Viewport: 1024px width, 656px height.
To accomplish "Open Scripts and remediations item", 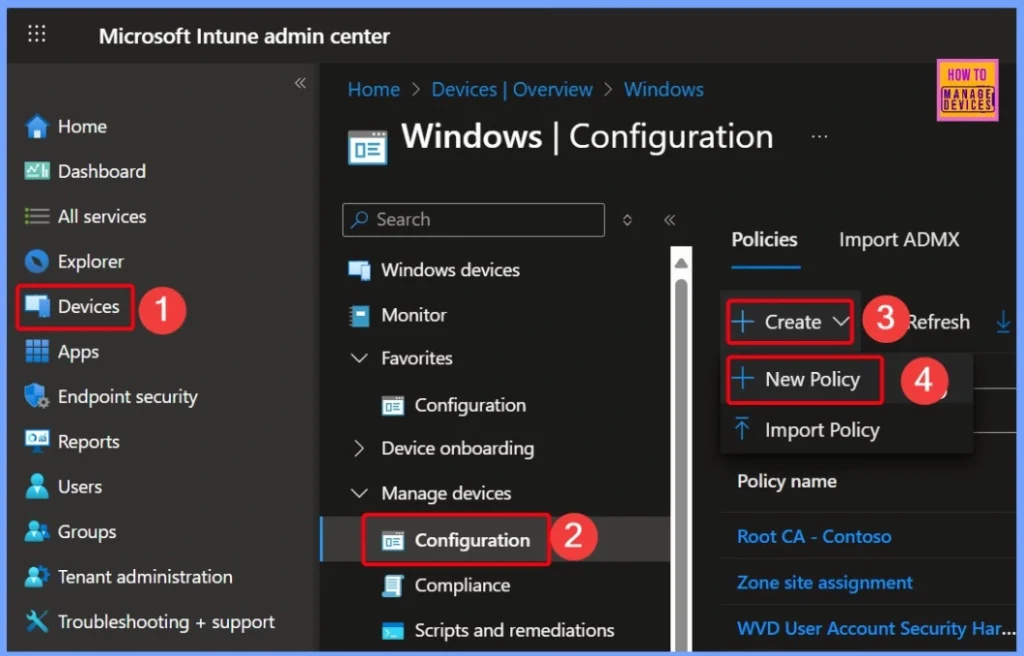I will [x=514, y=631].
